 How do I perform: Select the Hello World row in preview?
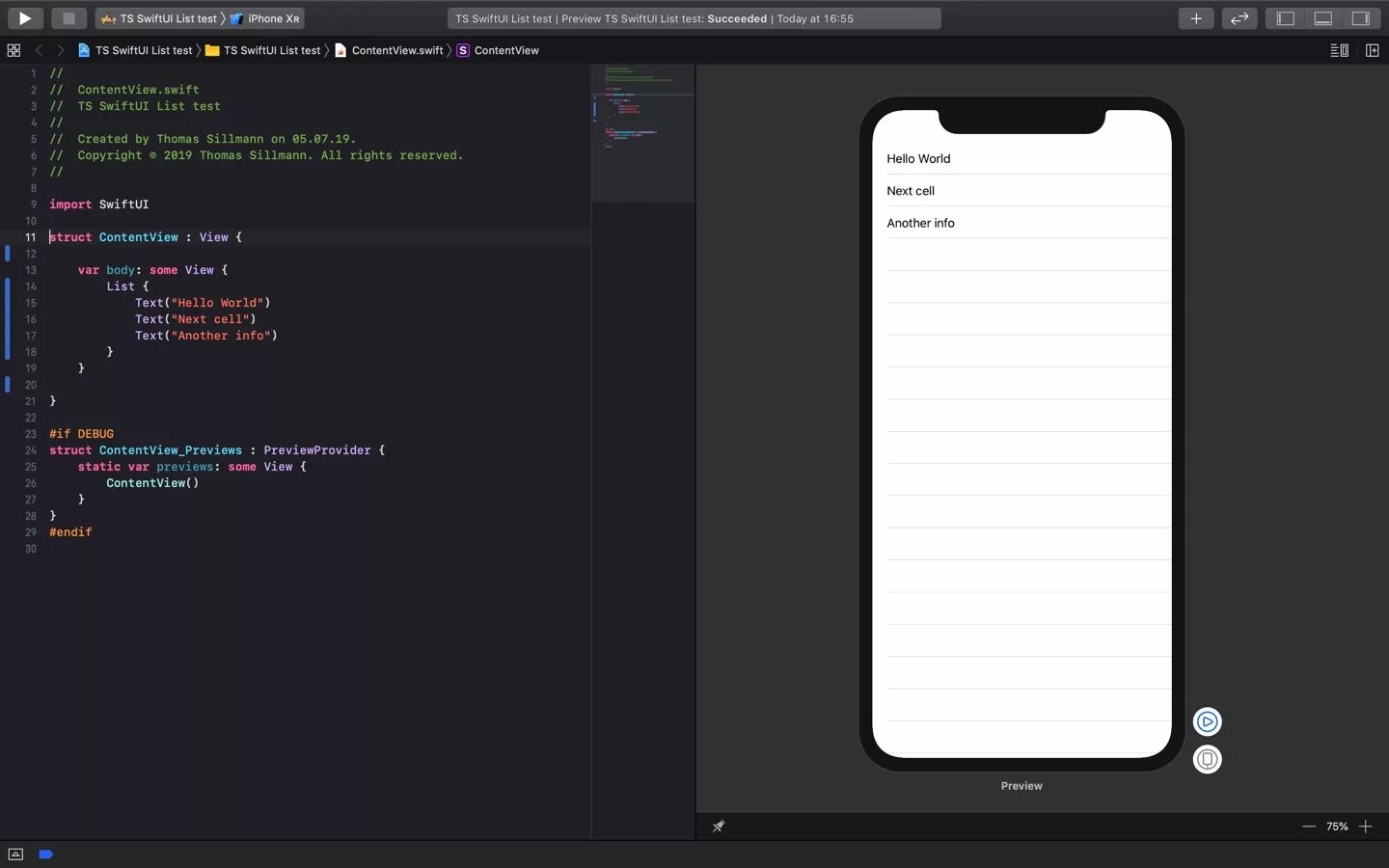click(1021, 158)
